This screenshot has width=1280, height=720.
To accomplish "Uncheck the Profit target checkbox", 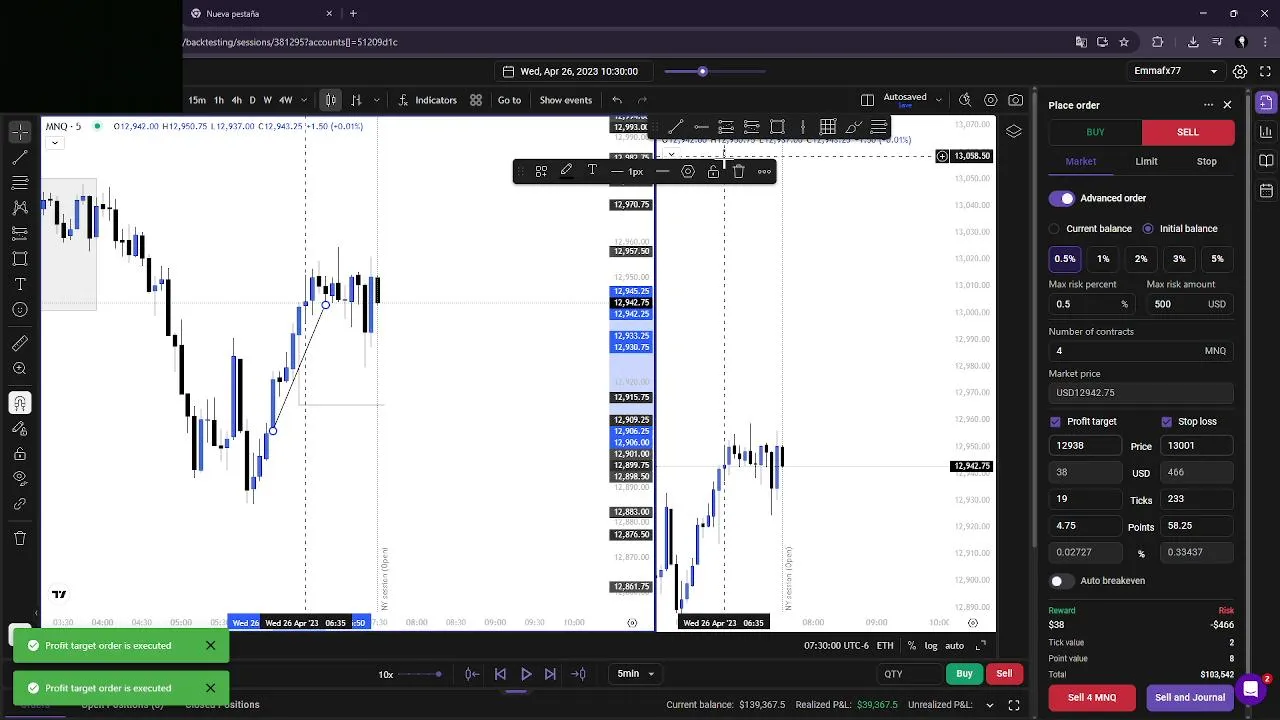I will (x=1055, y=422).
